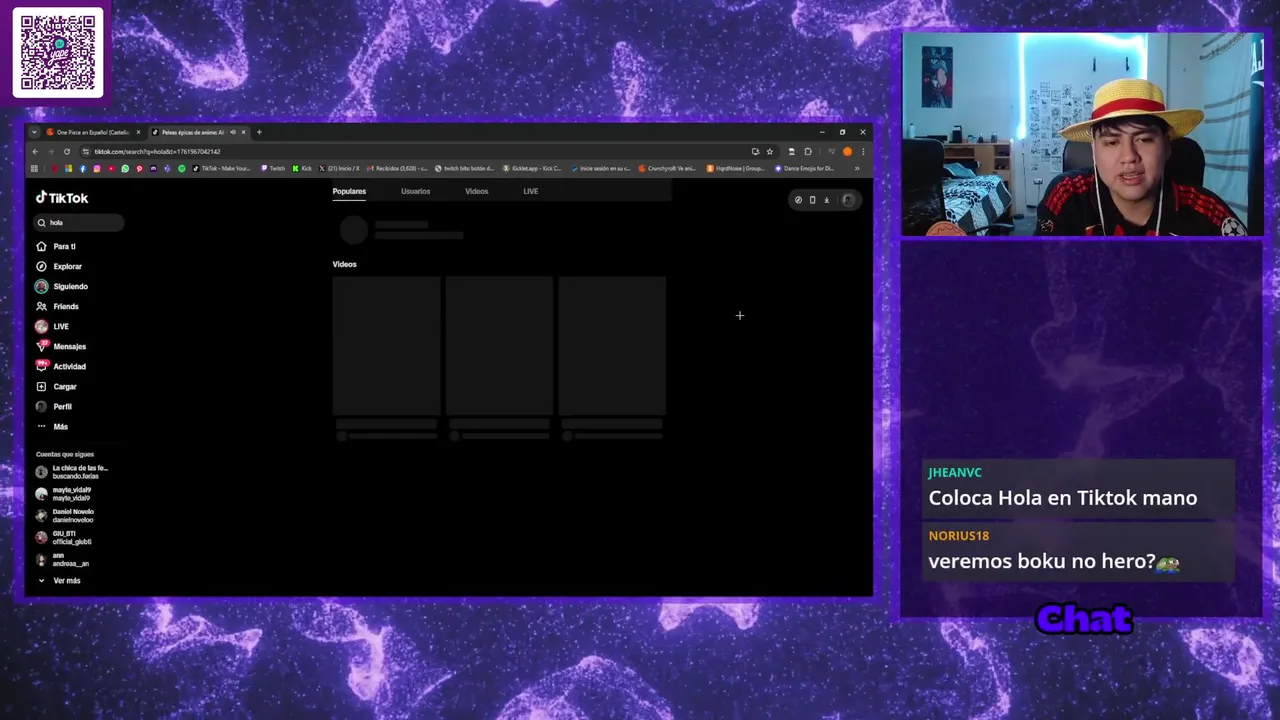Click the third loading video placeholder
This screenshot has width=1280, height=720.
tap(612, 346)
